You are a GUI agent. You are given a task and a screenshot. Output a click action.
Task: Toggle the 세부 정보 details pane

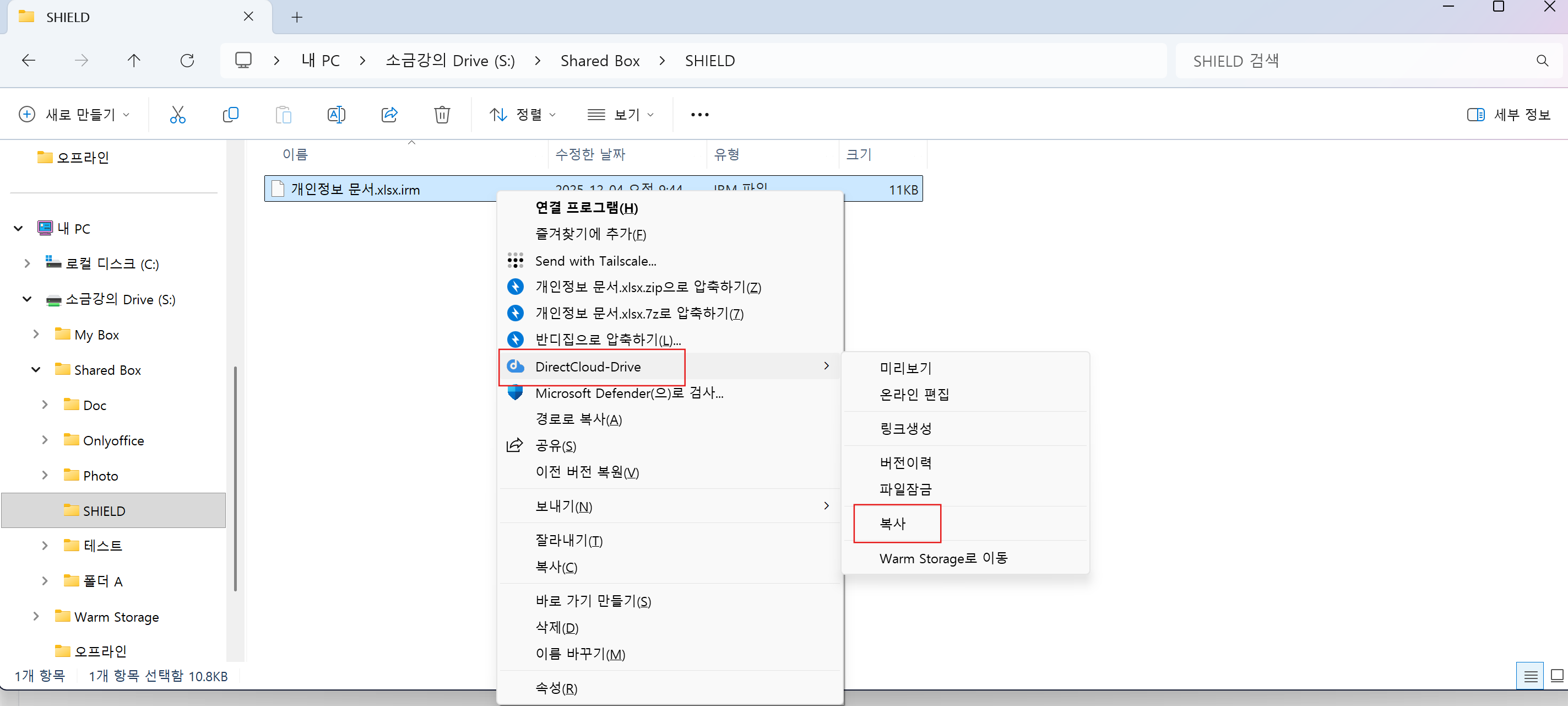click(1509, 115)
